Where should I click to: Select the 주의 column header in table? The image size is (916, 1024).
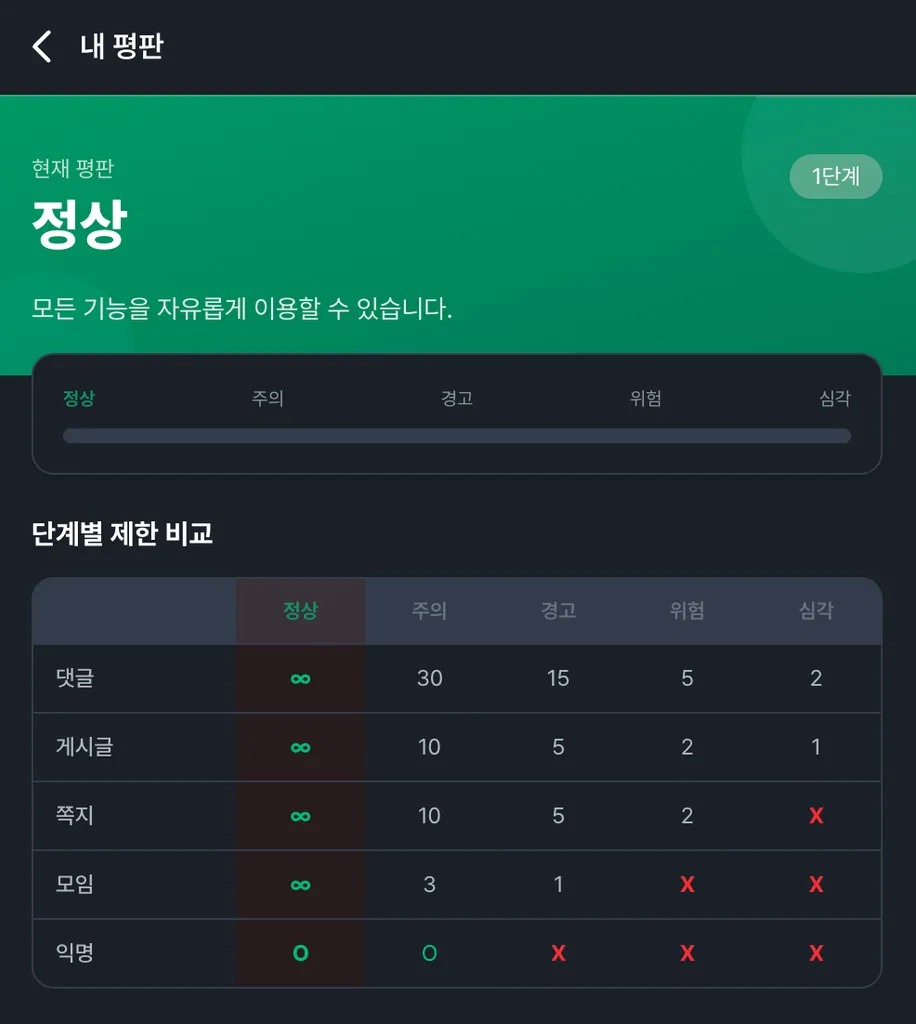429,611
